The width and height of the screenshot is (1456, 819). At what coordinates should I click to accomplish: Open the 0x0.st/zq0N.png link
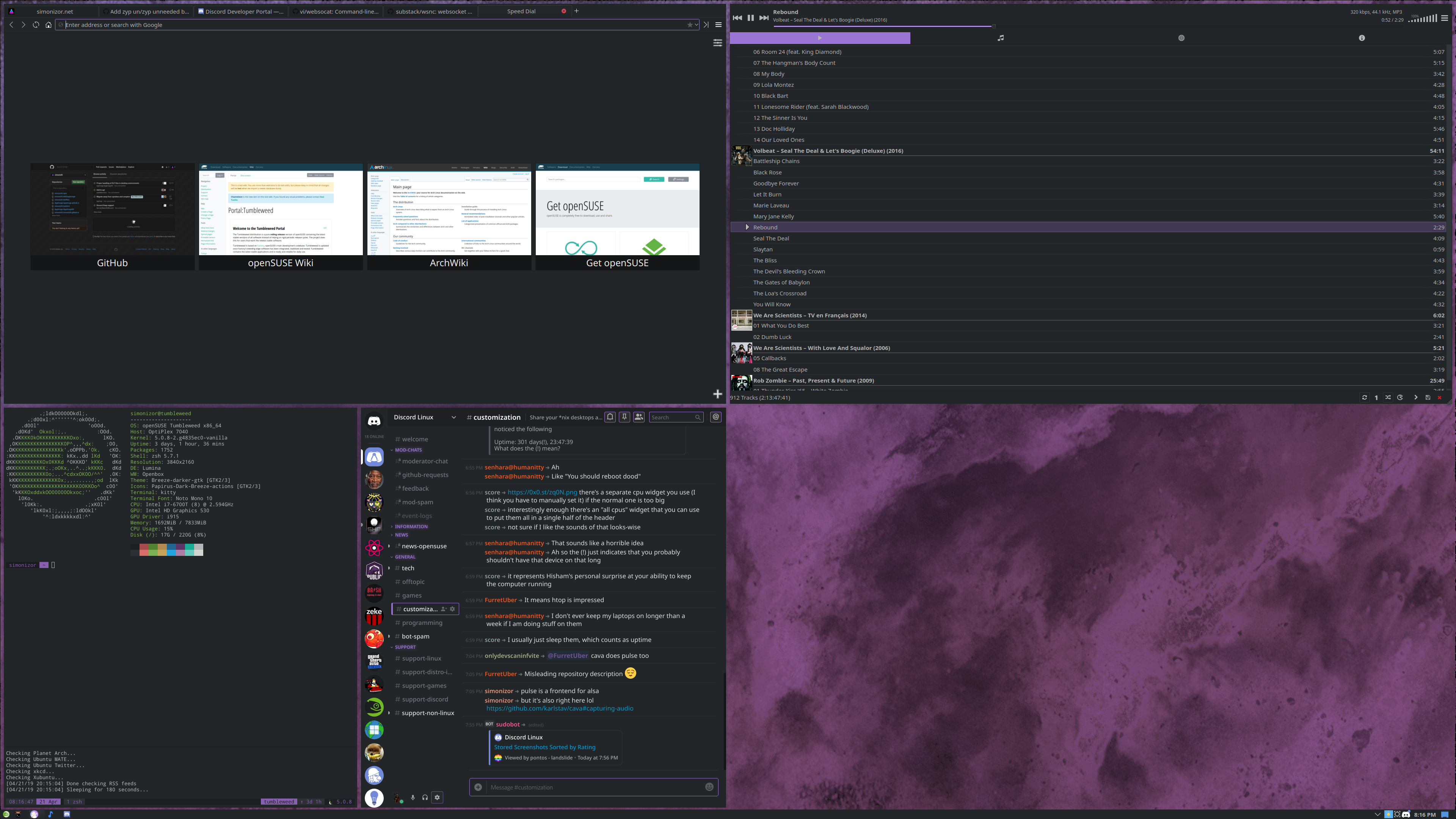pos(542,492)
